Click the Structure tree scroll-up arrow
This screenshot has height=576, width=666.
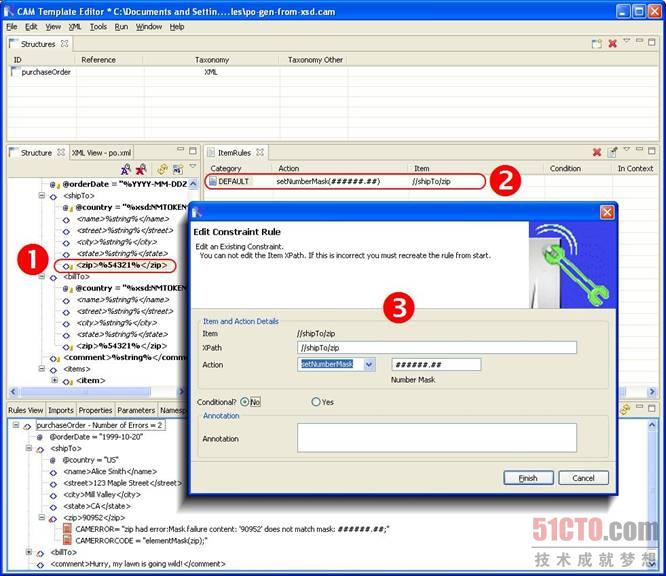point(193,184)
